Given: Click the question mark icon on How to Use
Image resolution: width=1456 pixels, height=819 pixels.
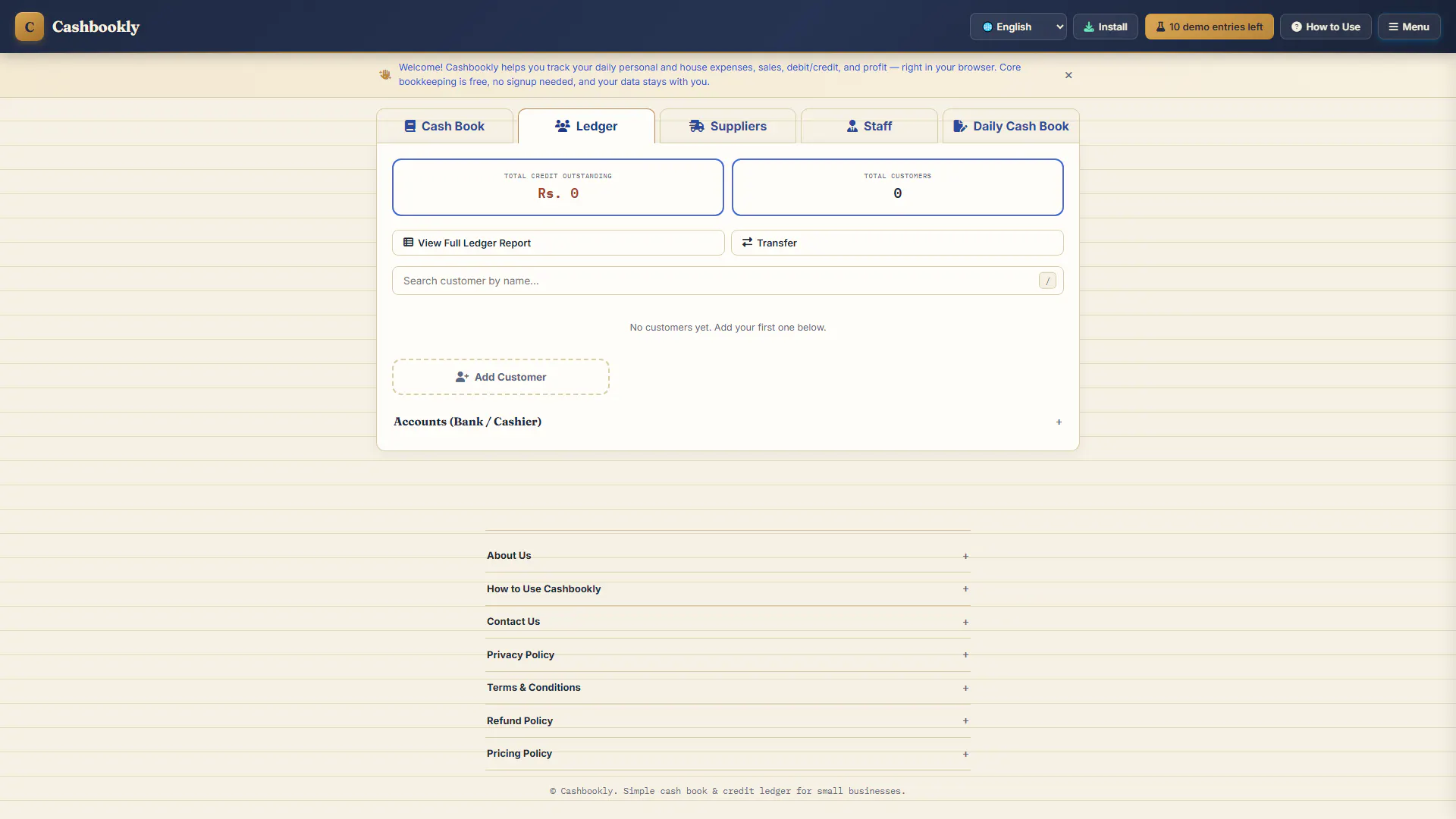Looking at the screenshot, I should (x=1297, y=27).
